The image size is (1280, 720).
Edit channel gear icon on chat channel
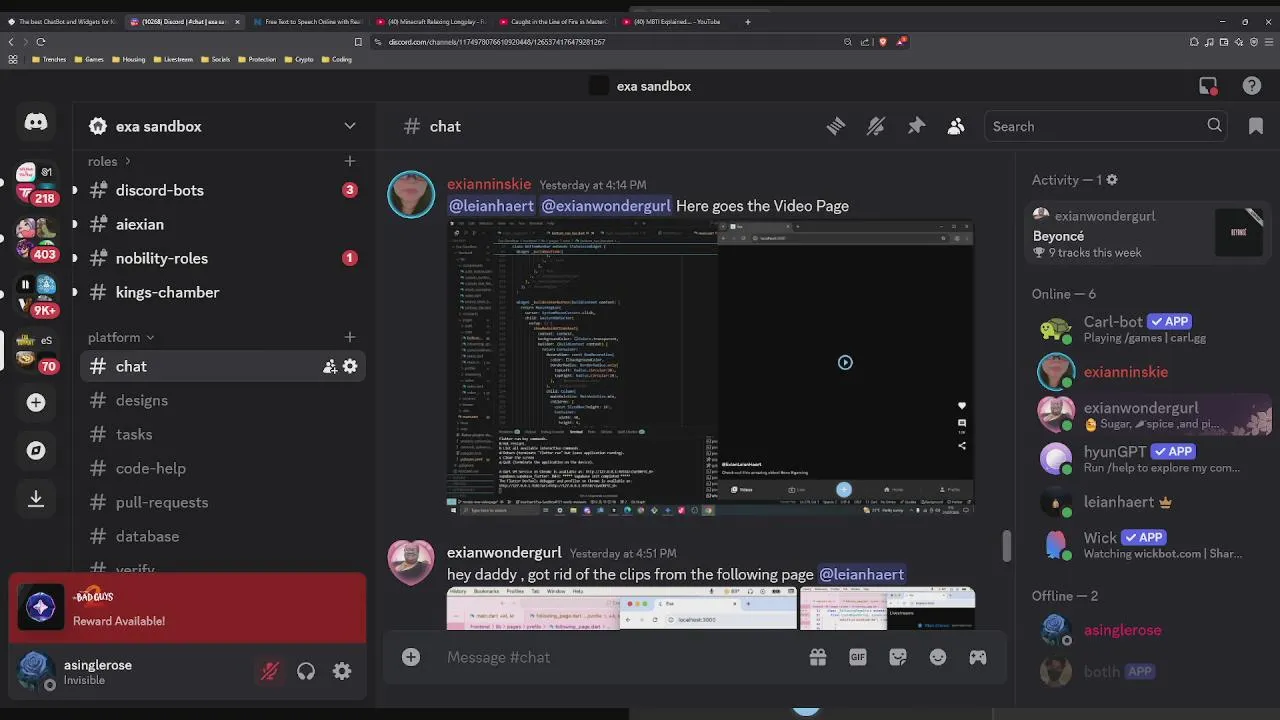[350, 367]
